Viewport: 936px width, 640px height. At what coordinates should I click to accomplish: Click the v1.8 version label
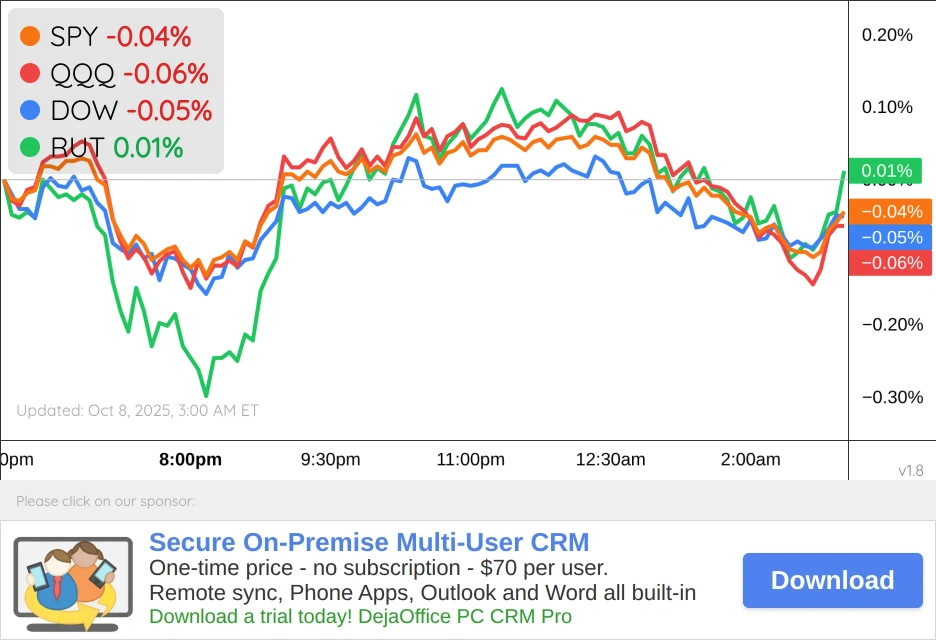pos(910,470)
